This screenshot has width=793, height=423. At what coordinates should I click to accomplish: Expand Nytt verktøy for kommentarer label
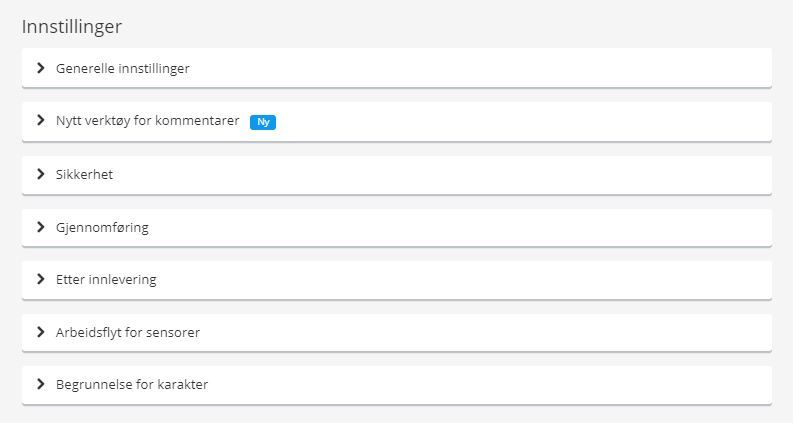(148, 121)
